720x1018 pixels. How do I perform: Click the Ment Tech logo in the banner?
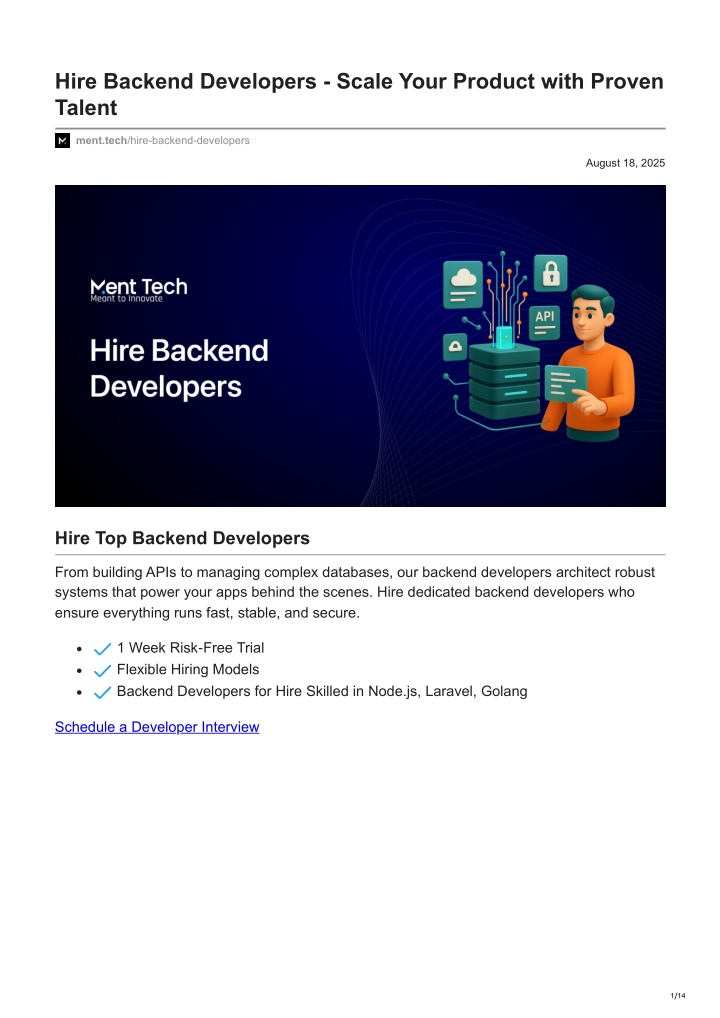click(x=139, y=290)
